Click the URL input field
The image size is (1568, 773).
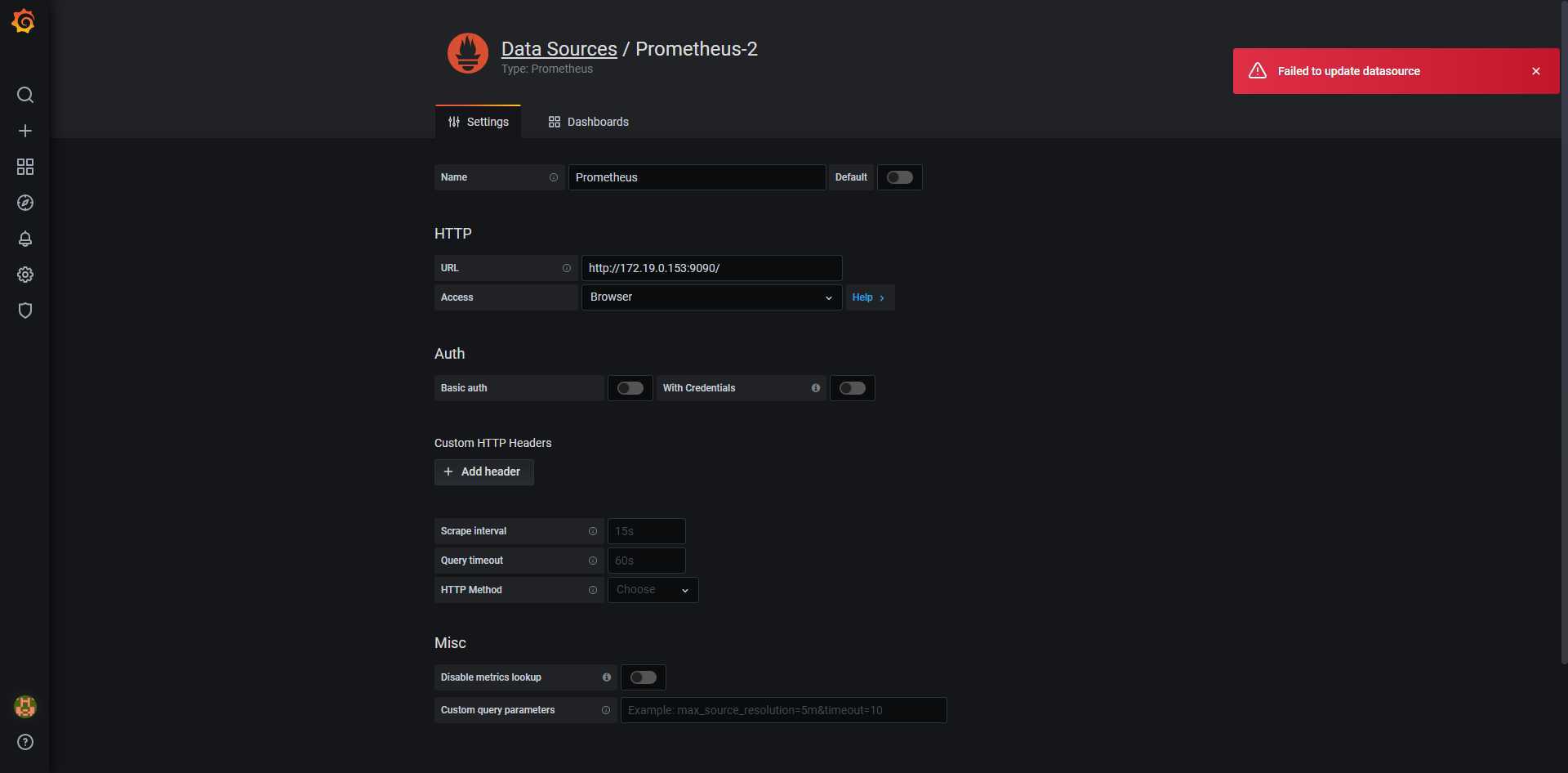point(711,268)
